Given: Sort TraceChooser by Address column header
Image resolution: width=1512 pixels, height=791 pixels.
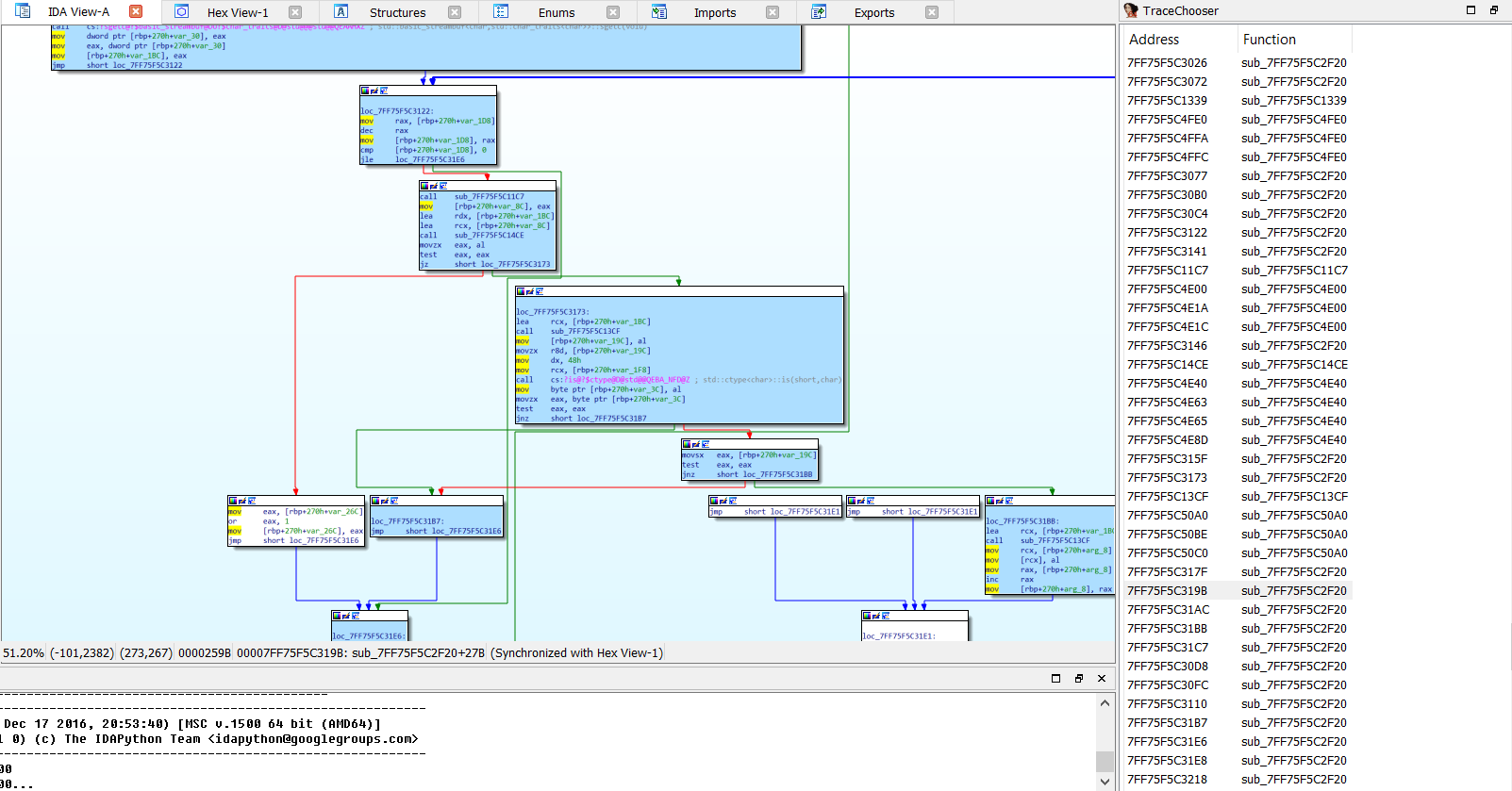Looking at the screenshot, I should pos(1154,40).
